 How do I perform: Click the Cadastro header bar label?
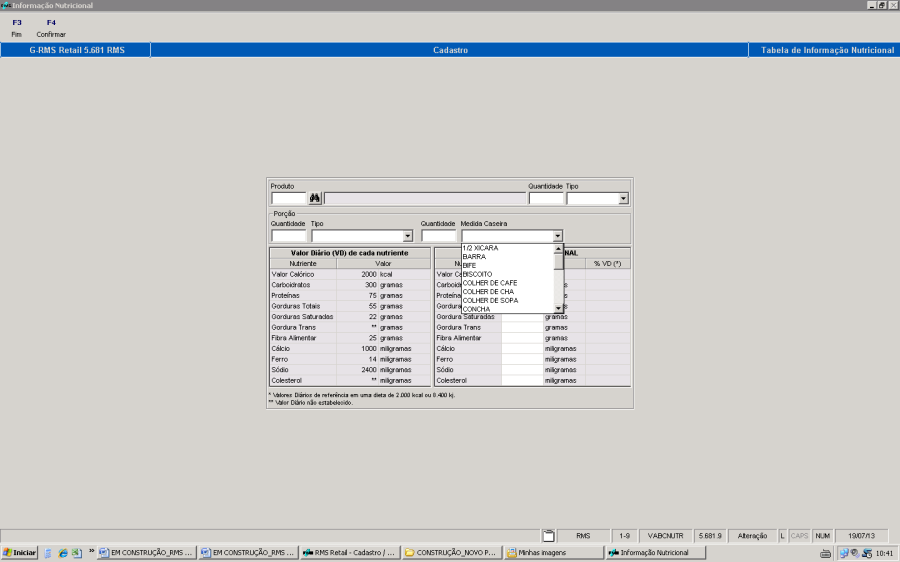click(x=450, y=50)
